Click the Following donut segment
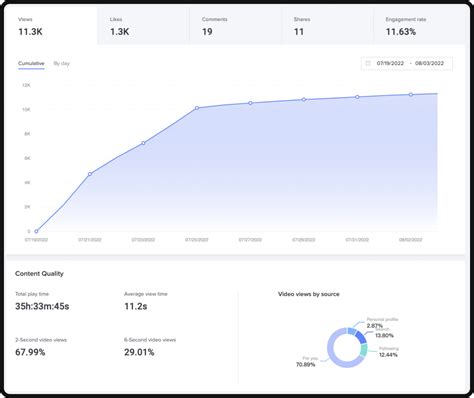 364,350
